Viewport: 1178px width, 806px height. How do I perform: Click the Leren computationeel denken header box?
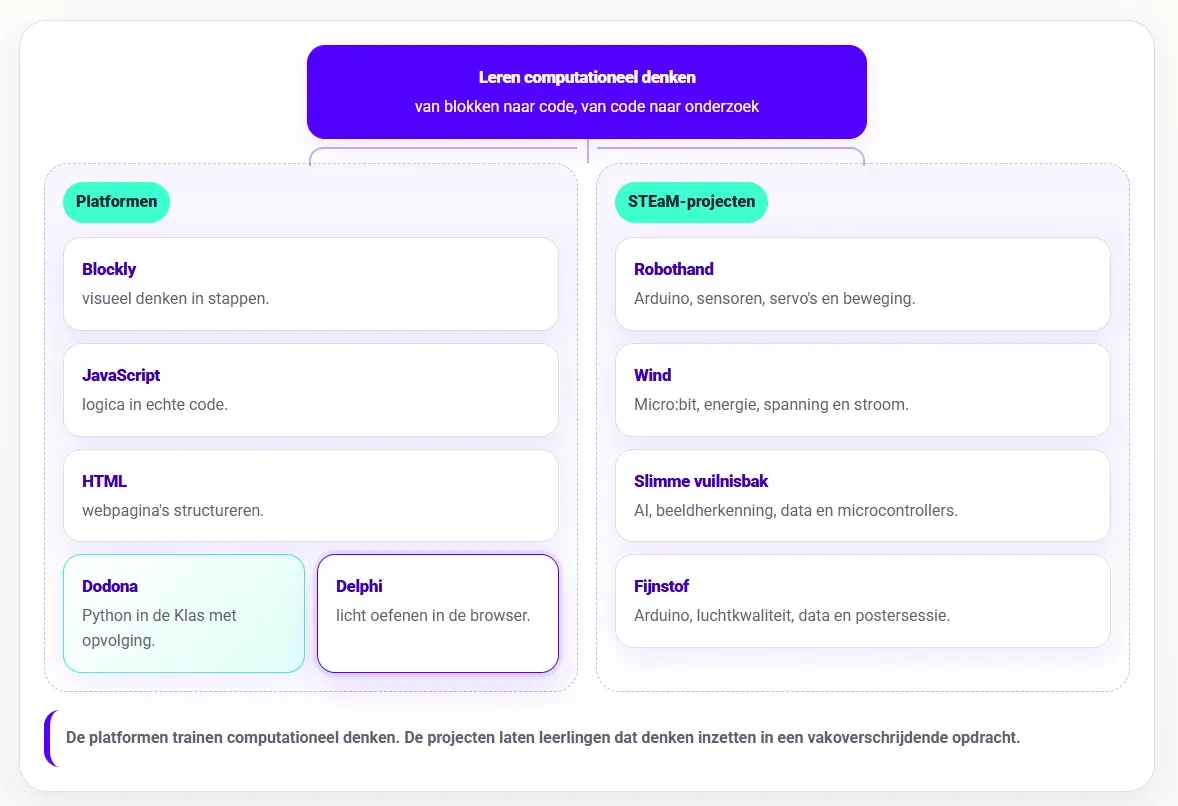587,92
